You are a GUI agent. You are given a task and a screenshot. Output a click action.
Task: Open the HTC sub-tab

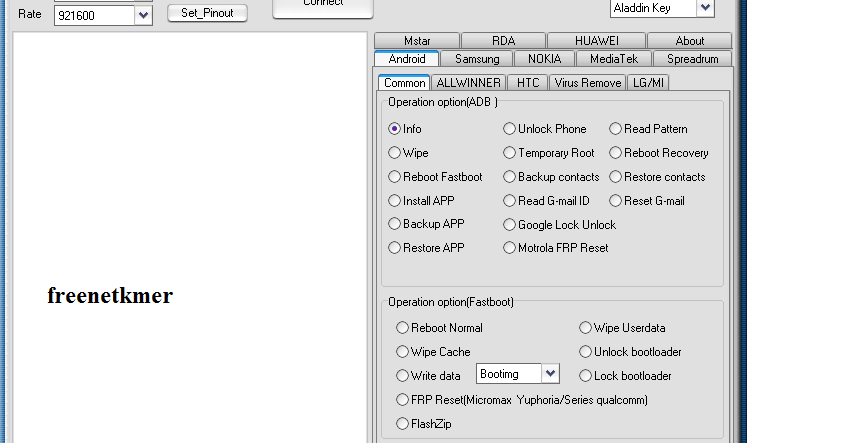528,83
